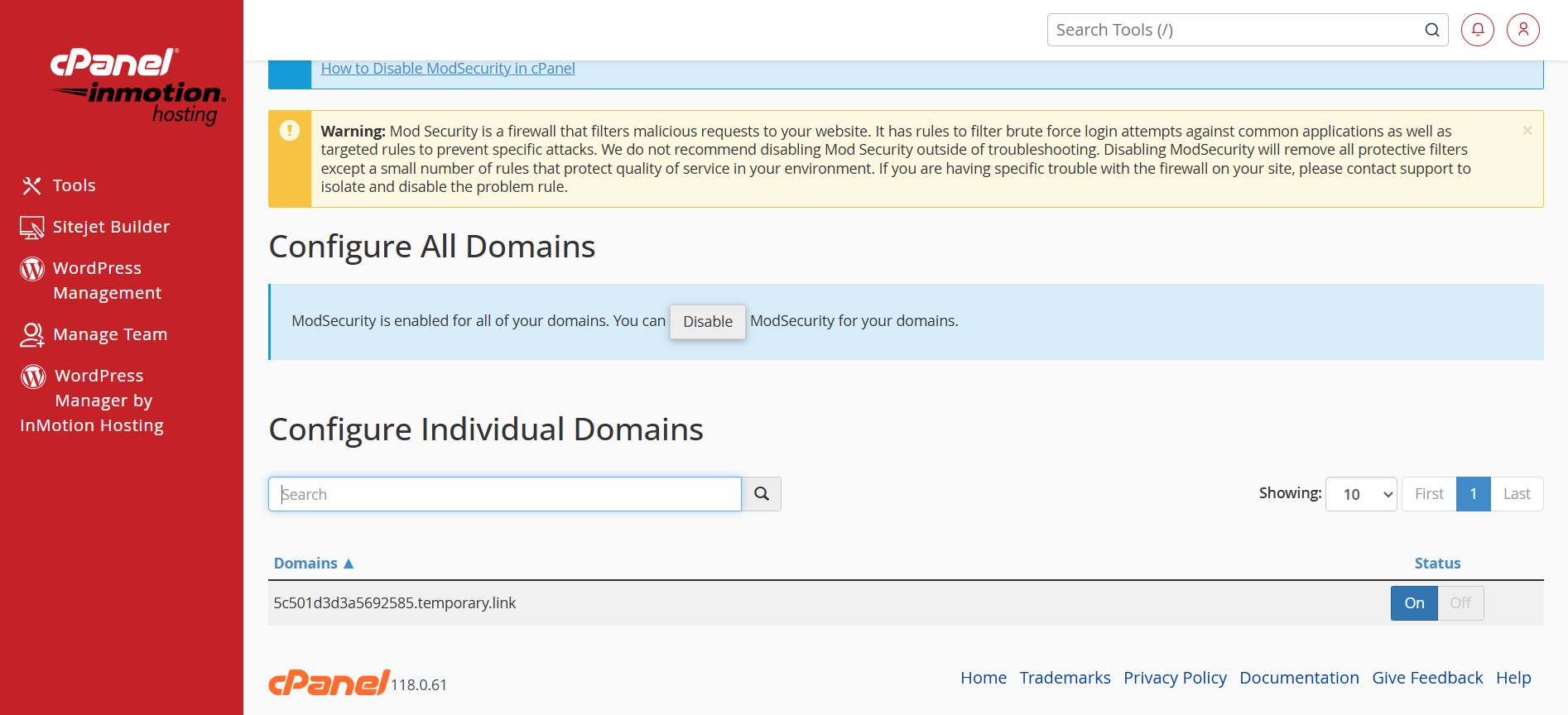Open WordPress Management in the sidebar

pyautogui.click(x=108, y=281)
